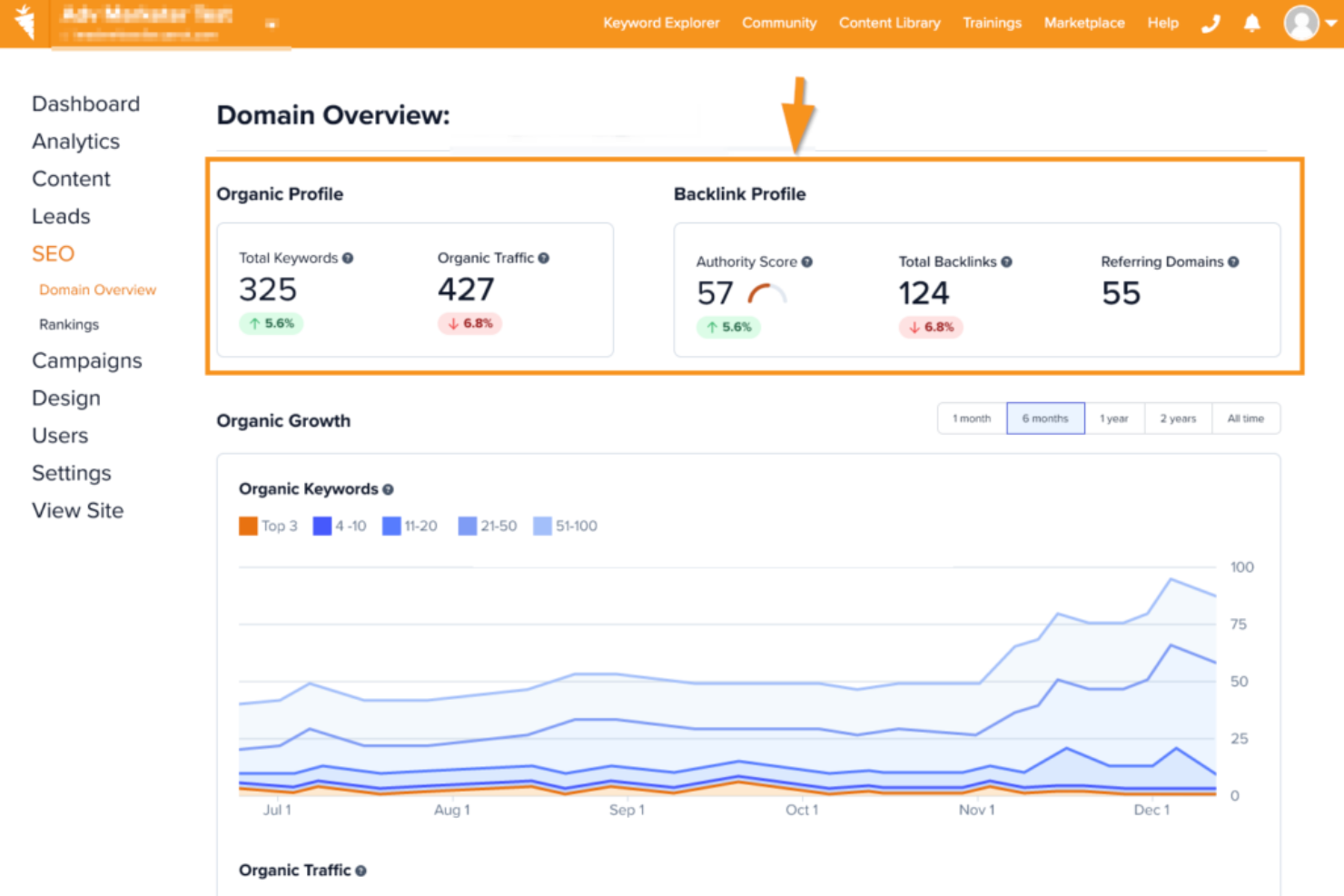Click the carrot logo in the top bar
This screenshot has width=1344, height=896.
[x=25, y=23]
